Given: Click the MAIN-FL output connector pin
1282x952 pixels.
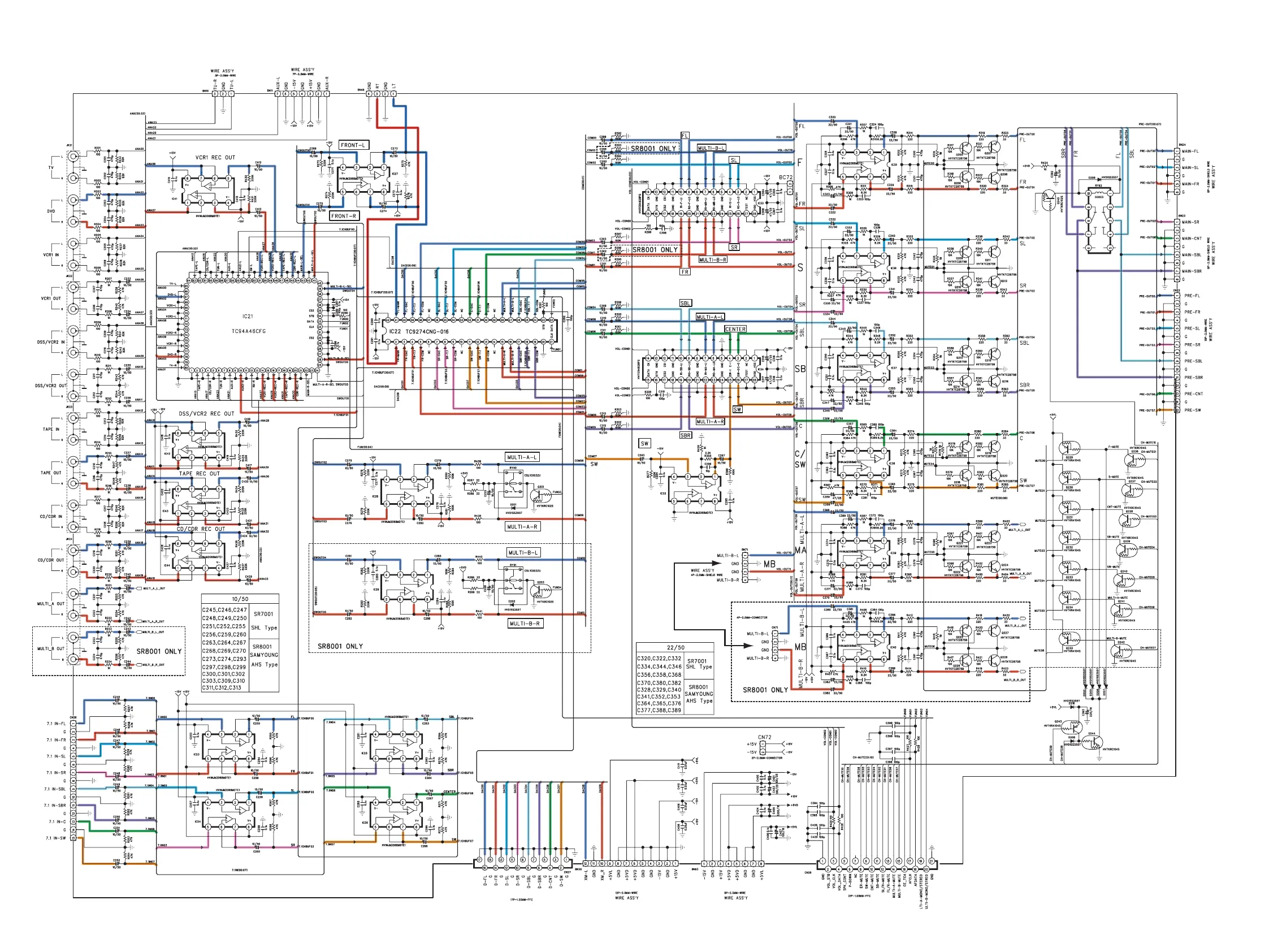Looking at the screenshot, I should (x=1176, y=151).
